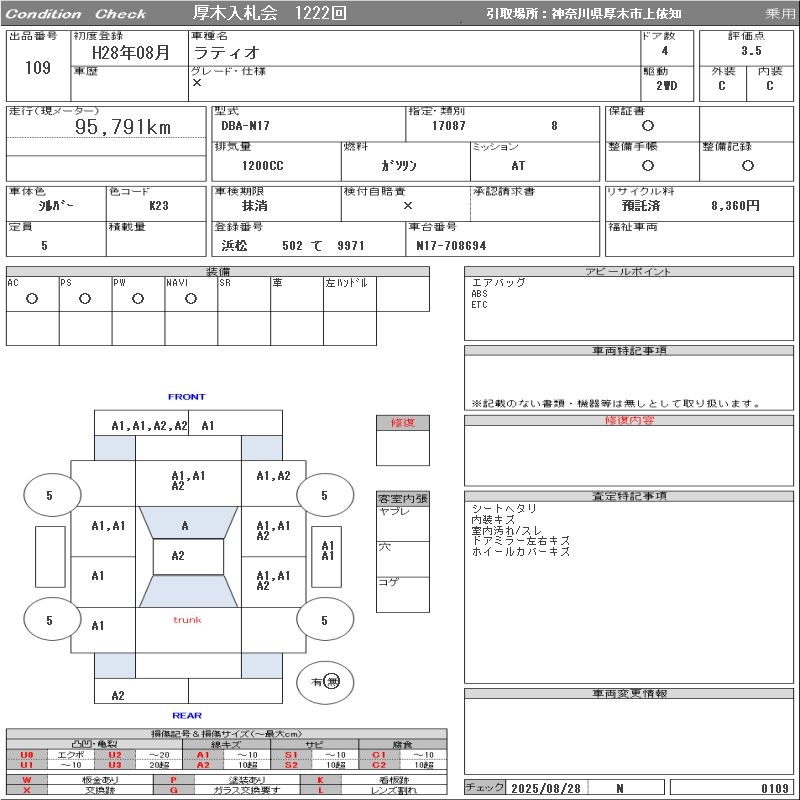The width and height of the screenshot is (800, 800).
Task: Select the 乗用 label in header
Action: tap(780, 14)
